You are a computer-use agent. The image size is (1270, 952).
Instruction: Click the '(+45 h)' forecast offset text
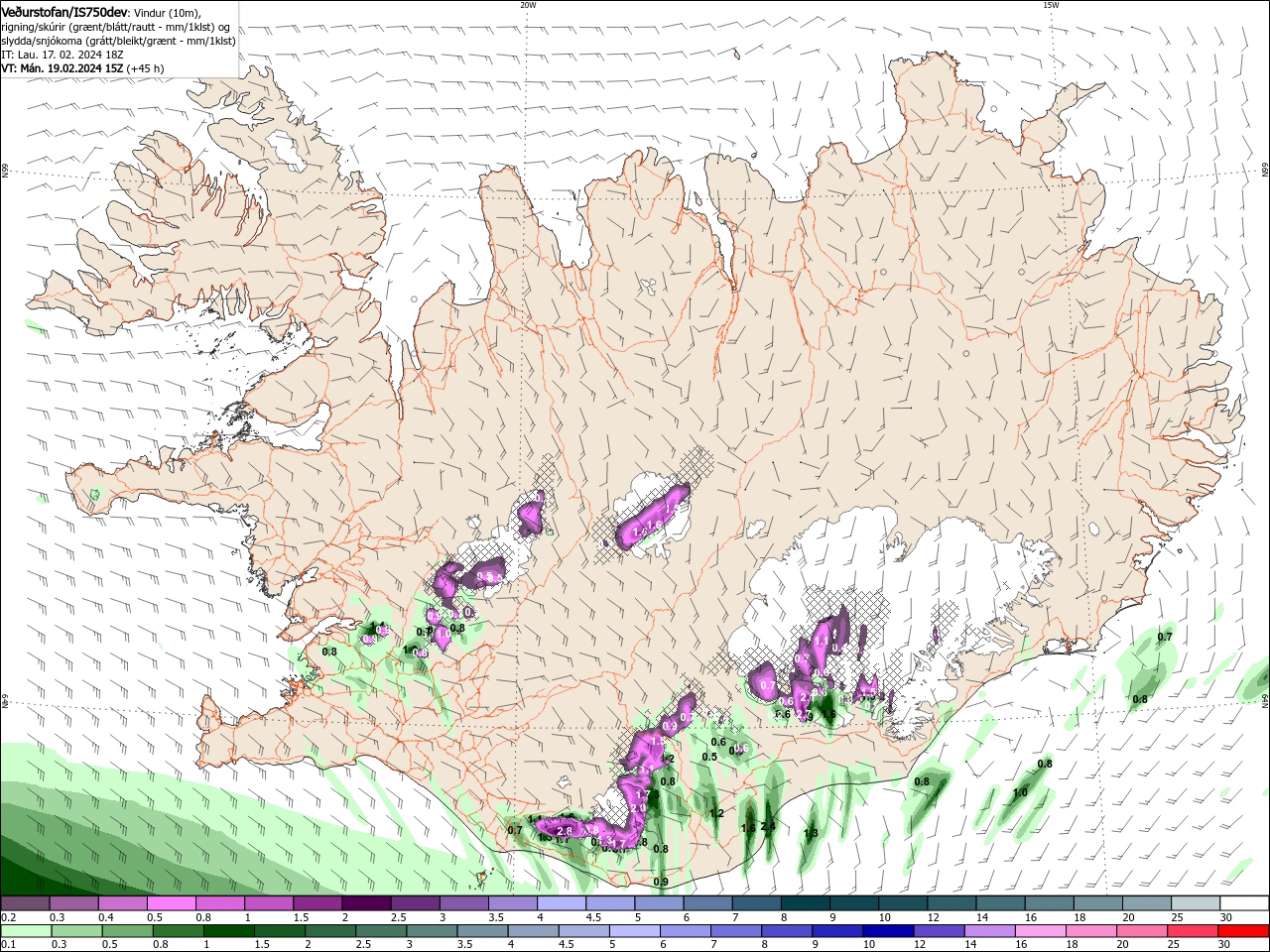coord(146,68)
